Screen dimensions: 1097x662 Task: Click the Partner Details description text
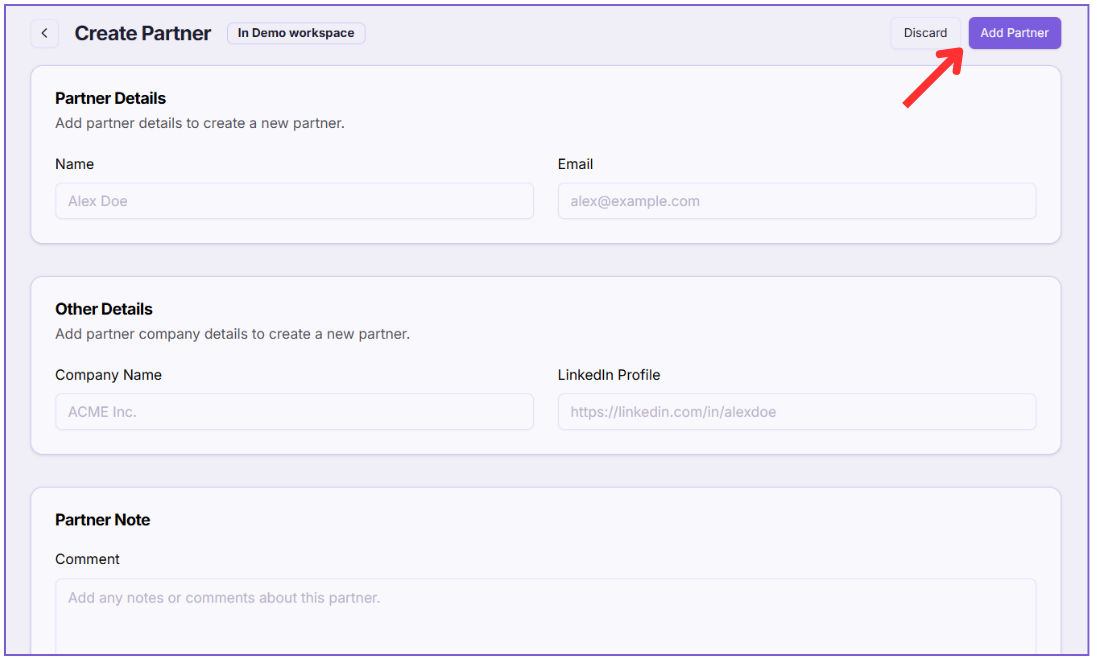pos(200,123)
